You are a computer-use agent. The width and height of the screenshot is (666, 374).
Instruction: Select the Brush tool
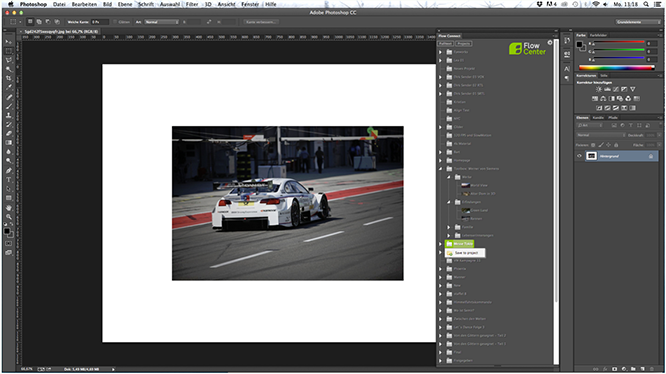coord(8,106)
